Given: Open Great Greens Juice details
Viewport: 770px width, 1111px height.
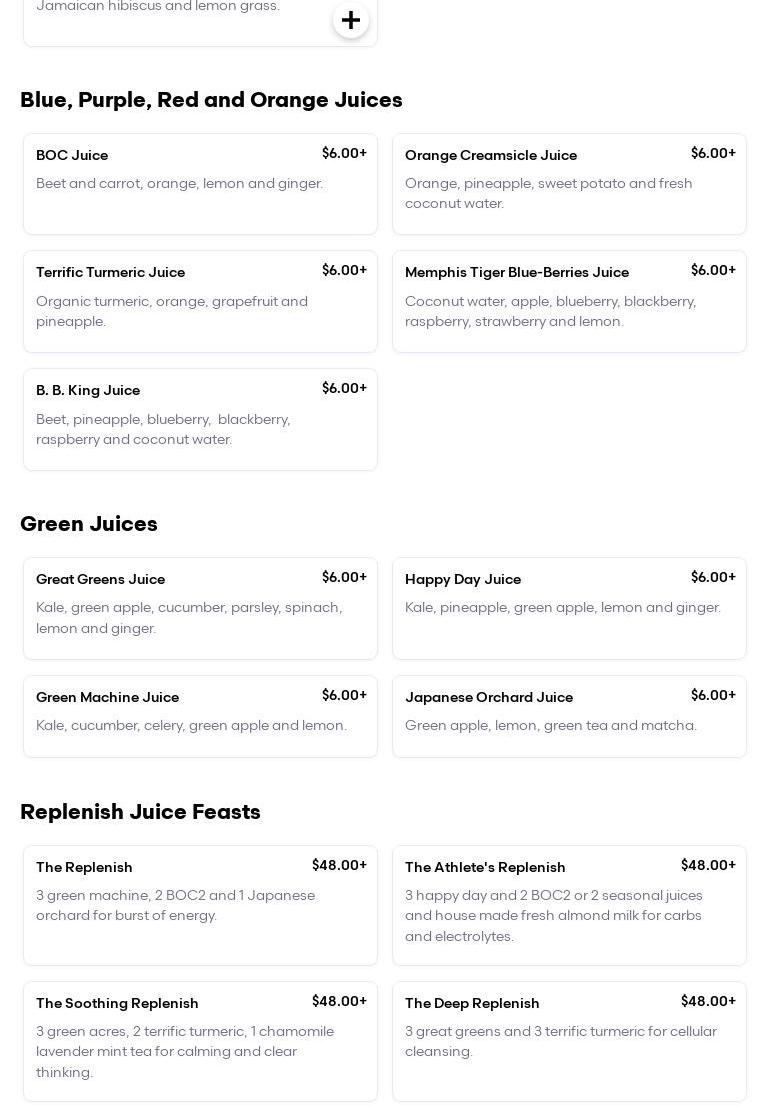Looking at the screenshot, I should [200, 608].
